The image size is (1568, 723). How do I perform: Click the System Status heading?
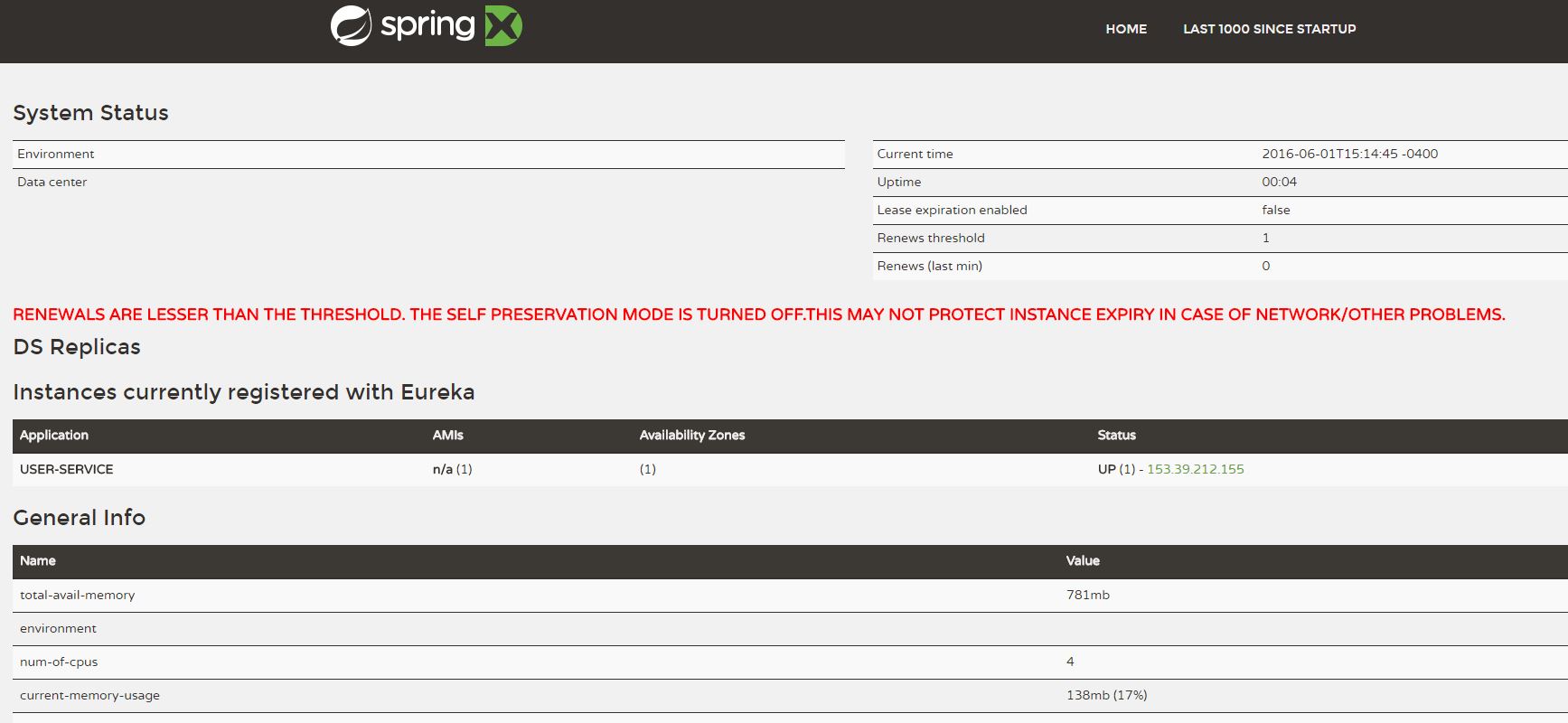tap(90, 113)
